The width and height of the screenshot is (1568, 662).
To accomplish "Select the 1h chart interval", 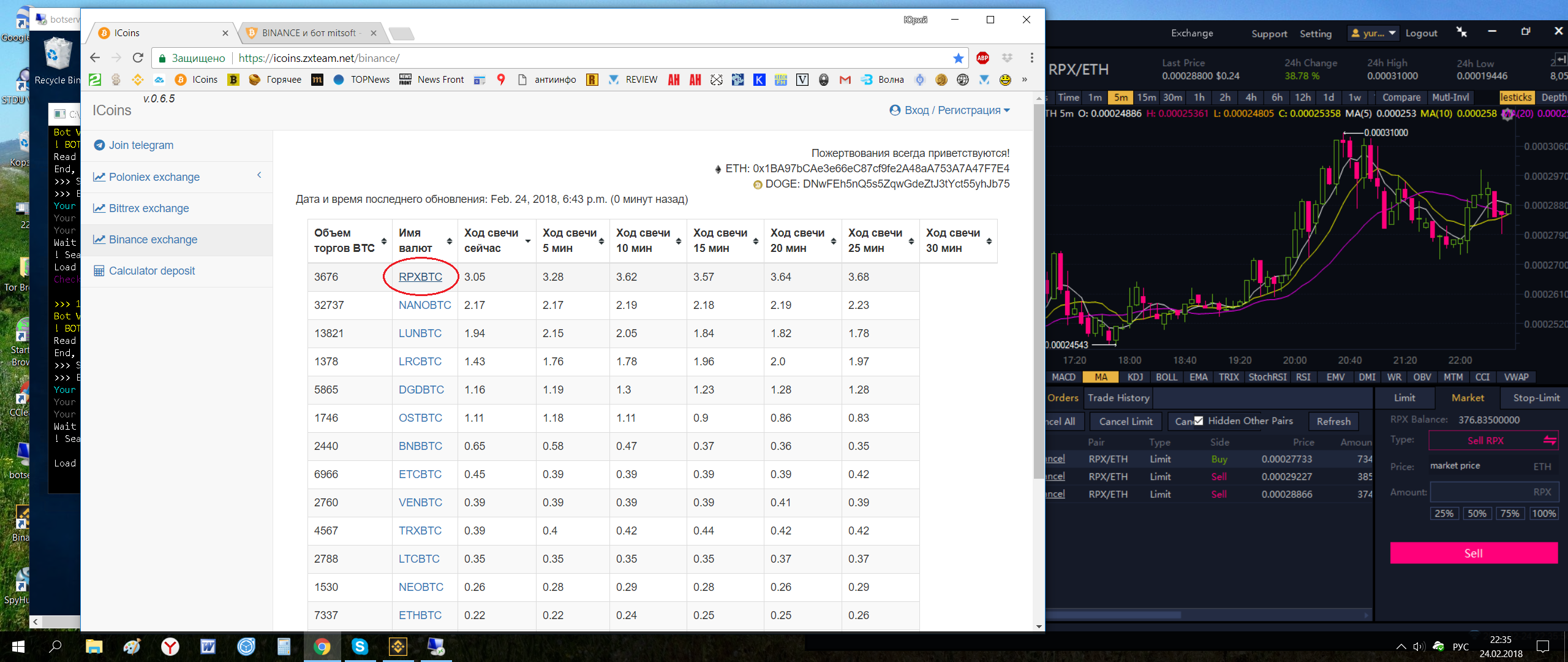I will tap(1199, 97).
